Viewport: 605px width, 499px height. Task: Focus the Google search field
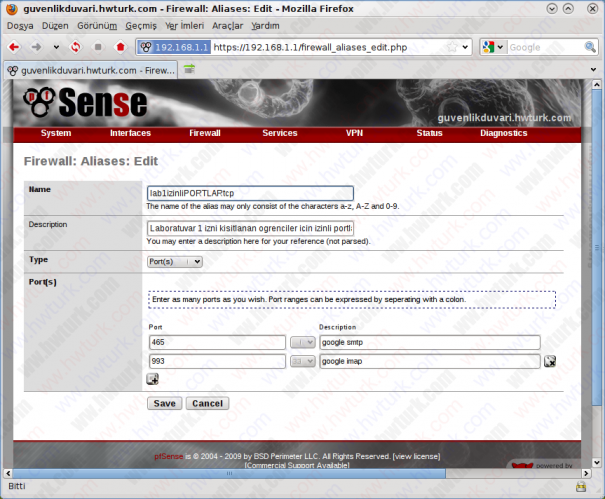[545, 47]
